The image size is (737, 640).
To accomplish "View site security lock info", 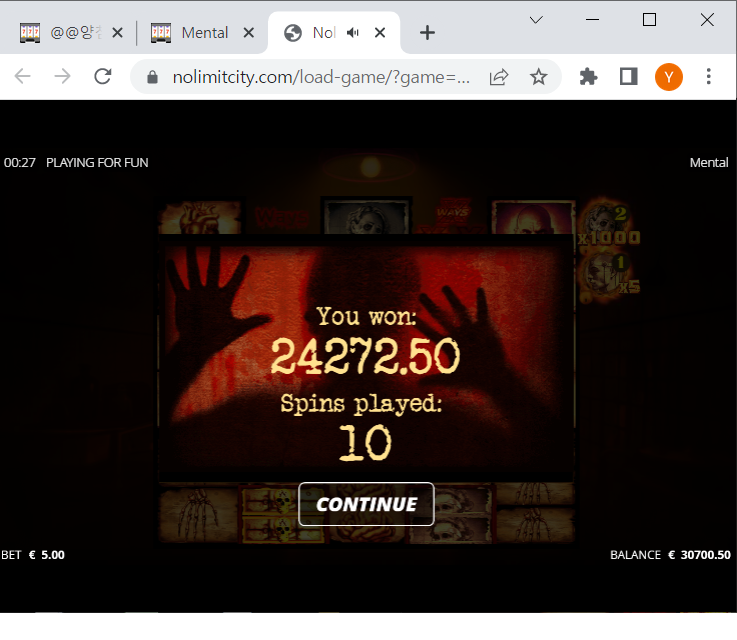I will click(x=152, y=77).
